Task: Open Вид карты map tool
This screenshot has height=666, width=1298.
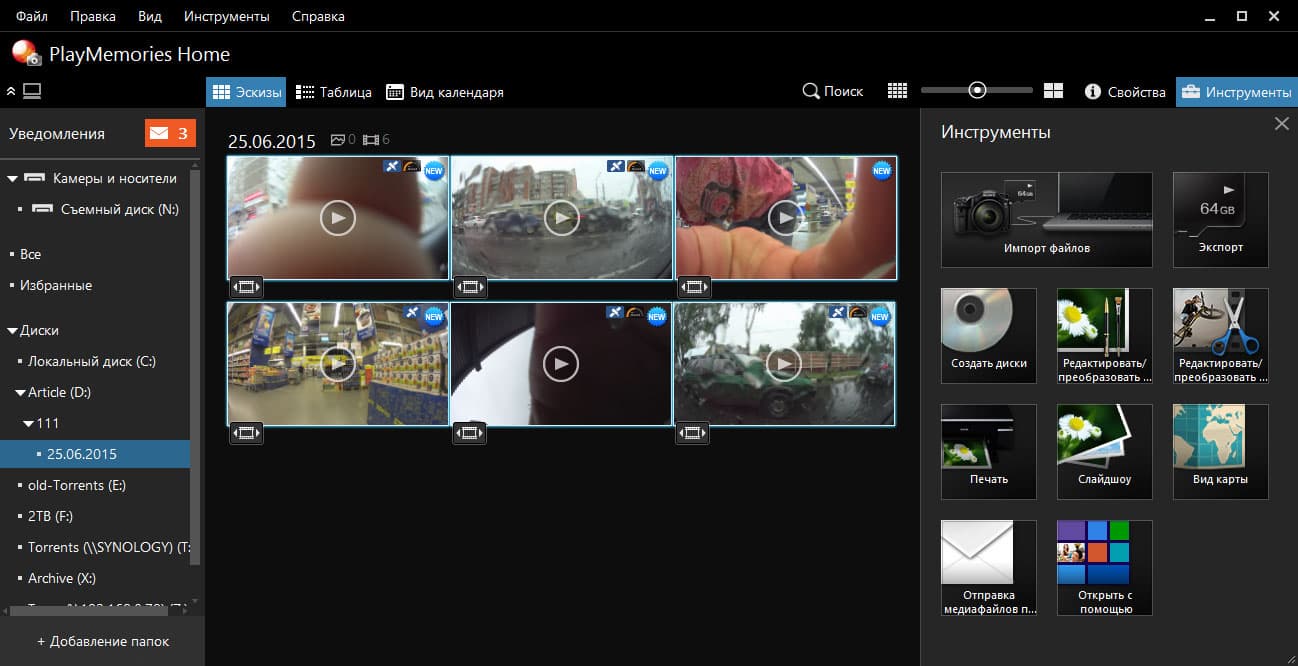Action: point(1220,452)
